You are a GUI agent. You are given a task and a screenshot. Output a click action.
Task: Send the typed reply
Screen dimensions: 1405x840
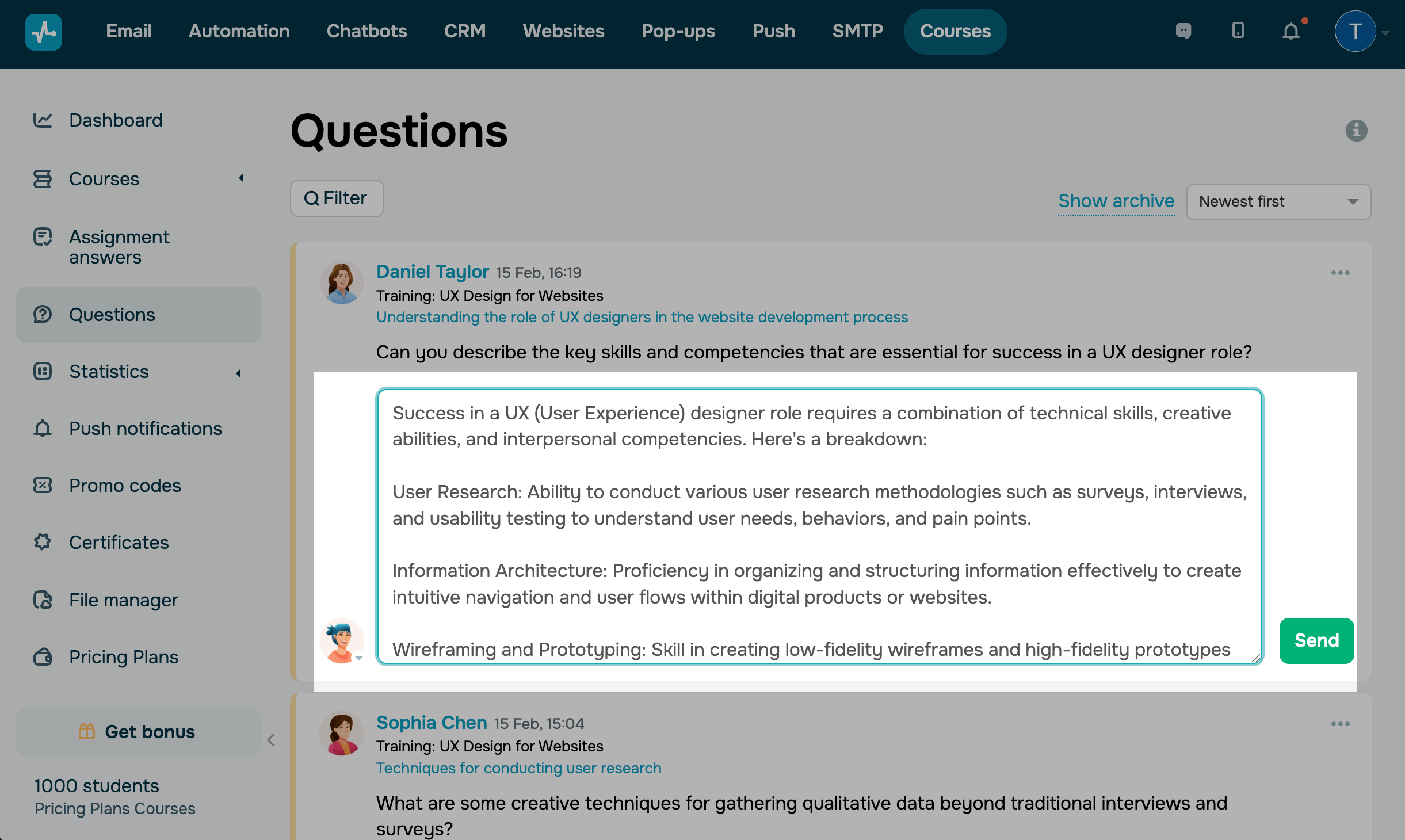(1316, 640)
